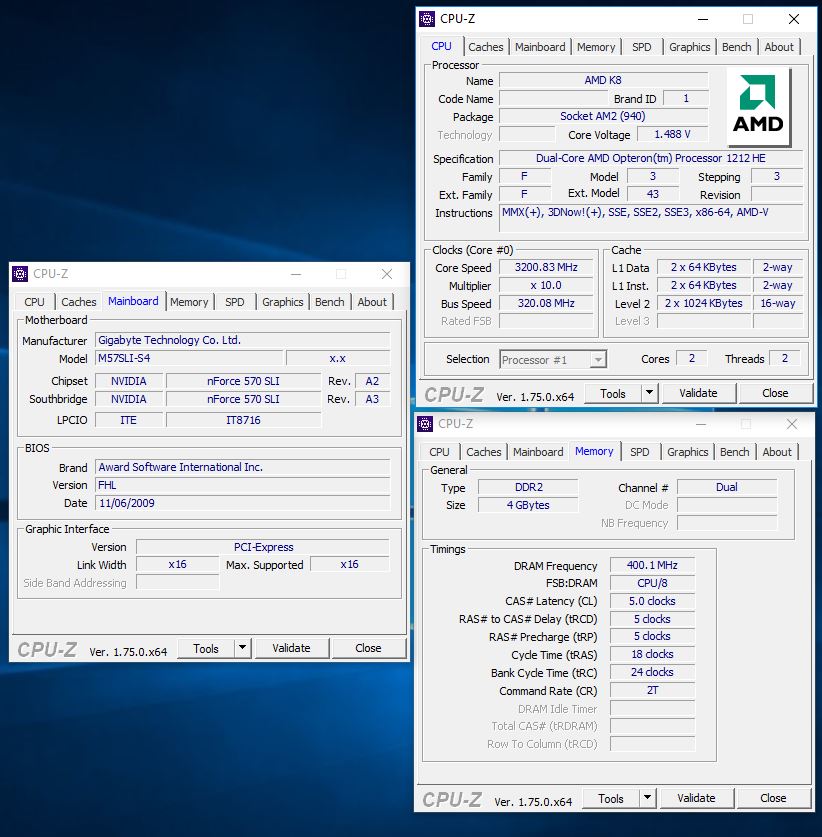Open Memory tab in the CPU window

[x=596, y=47]
